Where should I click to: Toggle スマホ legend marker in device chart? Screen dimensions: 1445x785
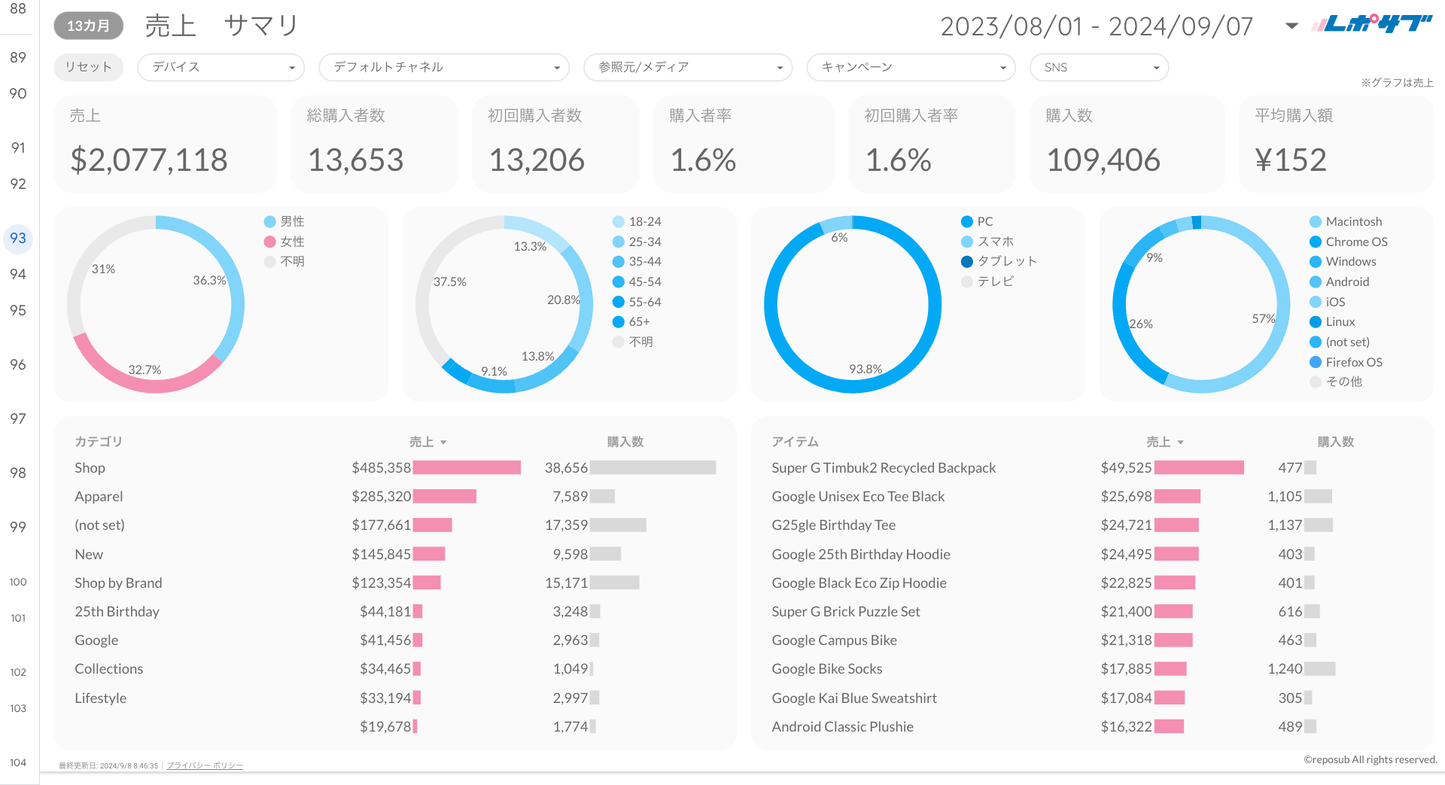(967, 242)
